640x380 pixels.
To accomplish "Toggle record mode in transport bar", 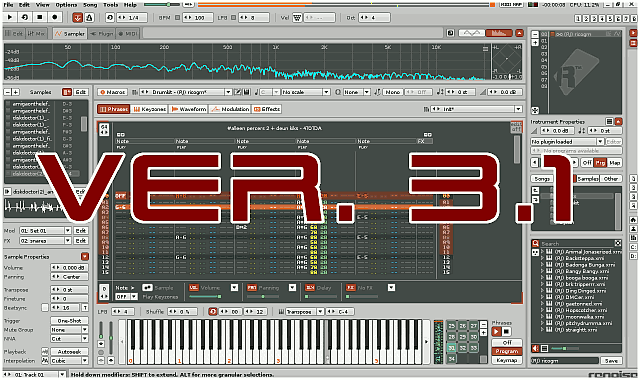I will (x=55, y=17).
